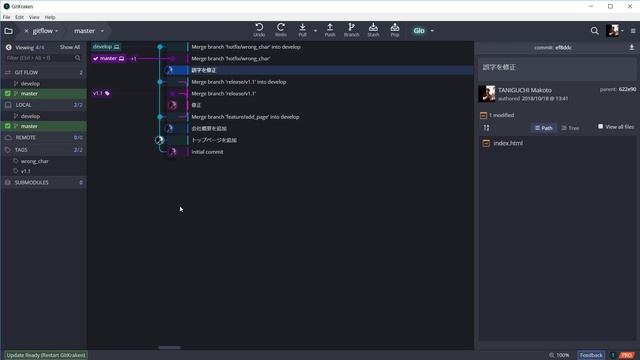Image resolution: width=640 pixels, height=360 pixels.
Task: Collapse the LOCAL section
Action: [x=44, y=105]
